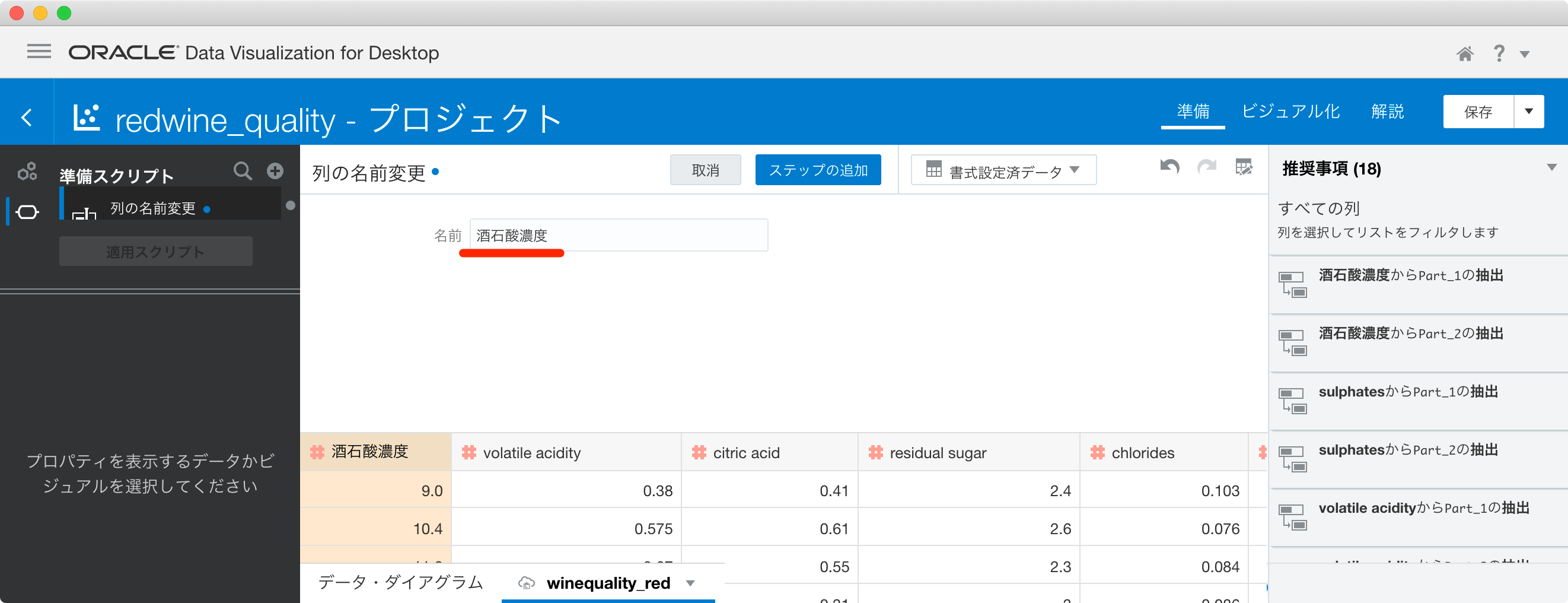Viewport: 1568px width, 603px height.
Task: Apply sulphatesからPart_1の抽出 recommendation
Action: tap(1419, 401)
